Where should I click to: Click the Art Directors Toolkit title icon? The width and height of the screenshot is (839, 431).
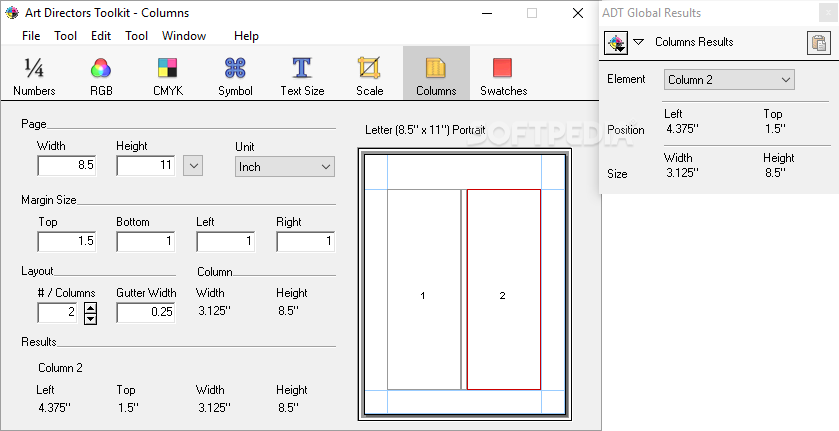pyautogui.click(x=12, y=13)
